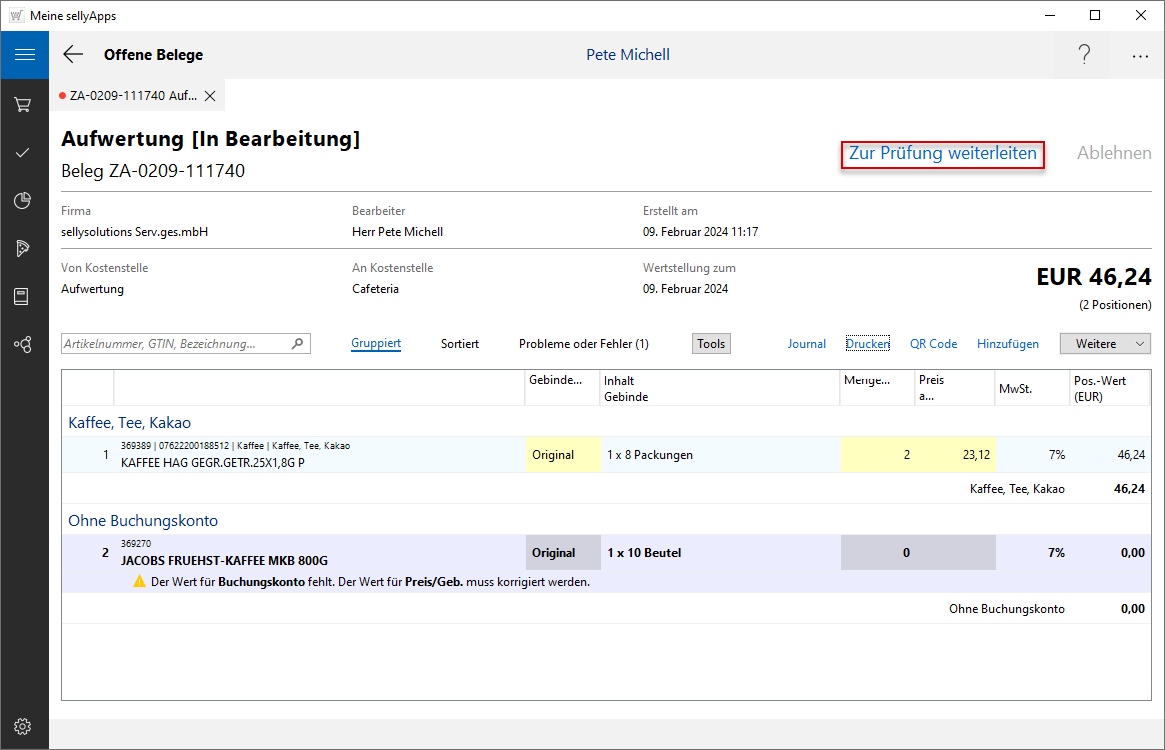Open the Journal link
1165x750 pixels.
click(x=806, y=344)
